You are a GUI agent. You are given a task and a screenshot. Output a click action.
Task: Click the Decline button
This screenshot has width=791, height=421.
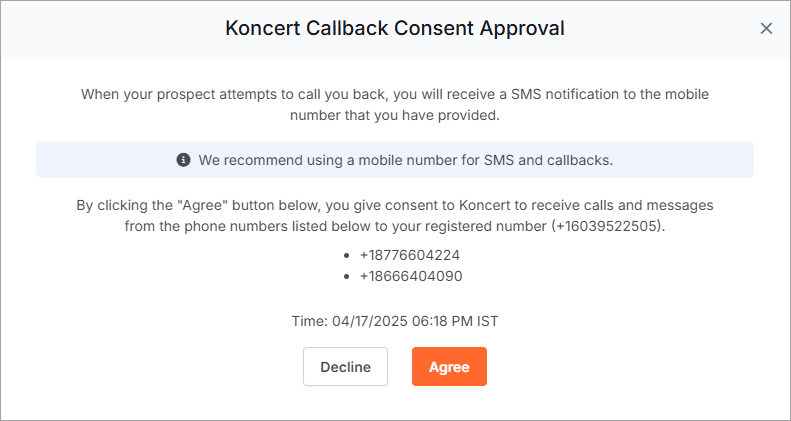click(346, 367)
